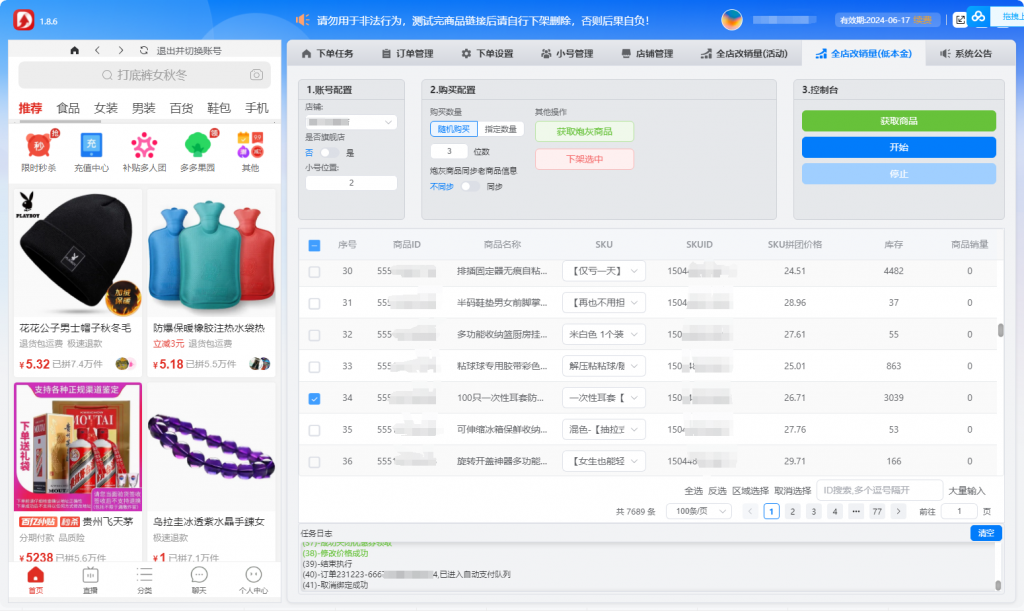The height and width of the screenshot is (611, 1024).
Task: Tap 聊天 bottom navigation icon
Action: [199, 575]
